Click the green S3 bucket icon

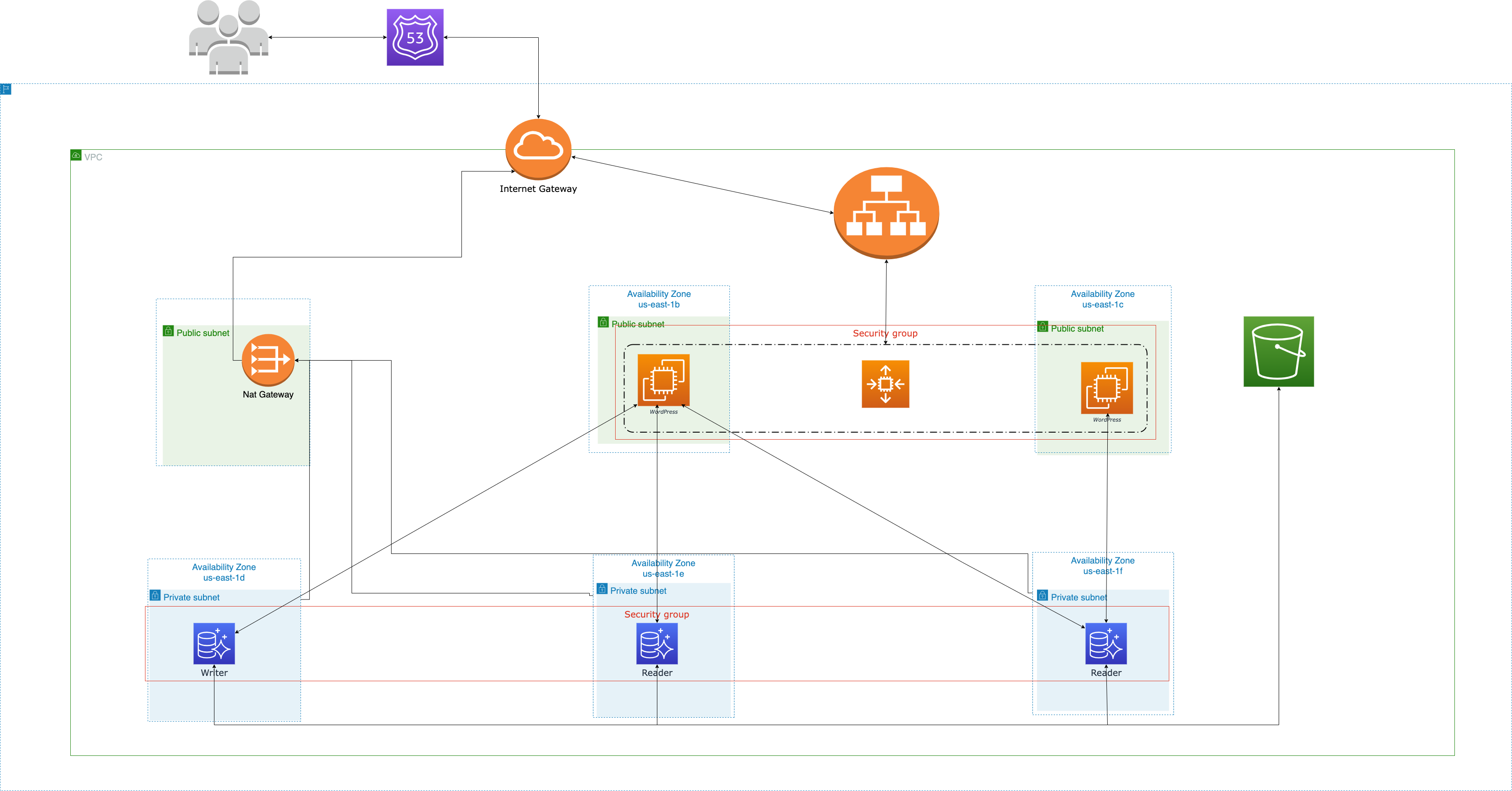click(1278, 351)
